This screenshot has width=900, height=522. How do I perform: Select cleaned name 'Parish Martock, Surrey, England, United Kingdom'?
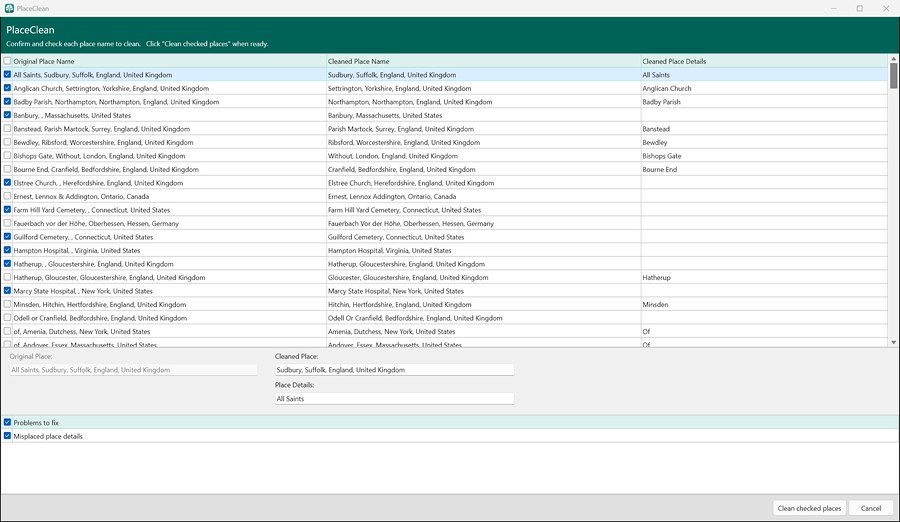(401, 129)
